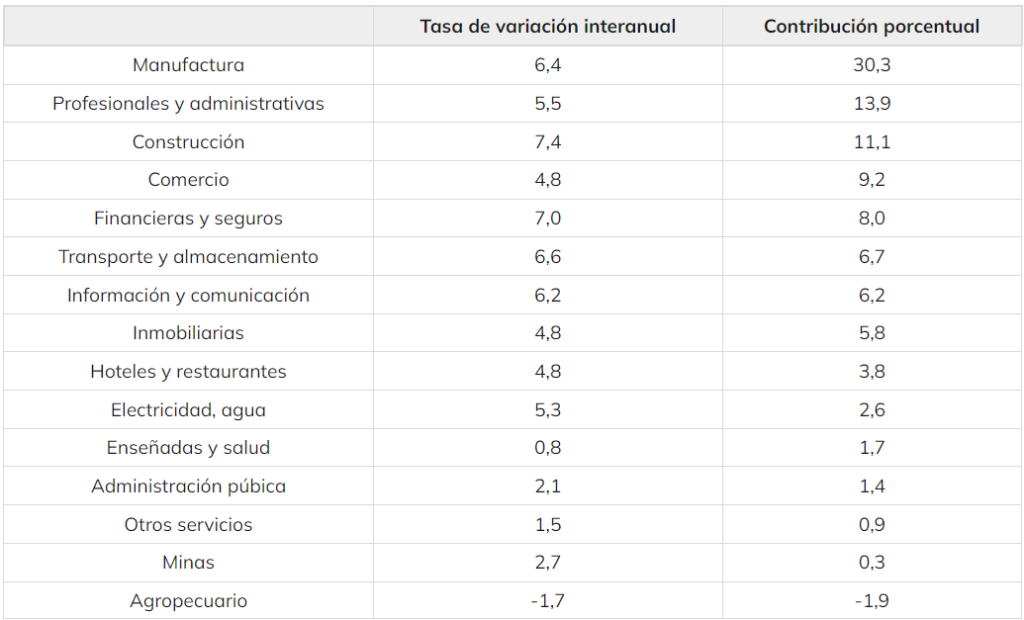The image size is (1024, 620).
Task: Select the 'Financieras y seguros' cell
Action: pyautogui.click(x=188, y=218)
